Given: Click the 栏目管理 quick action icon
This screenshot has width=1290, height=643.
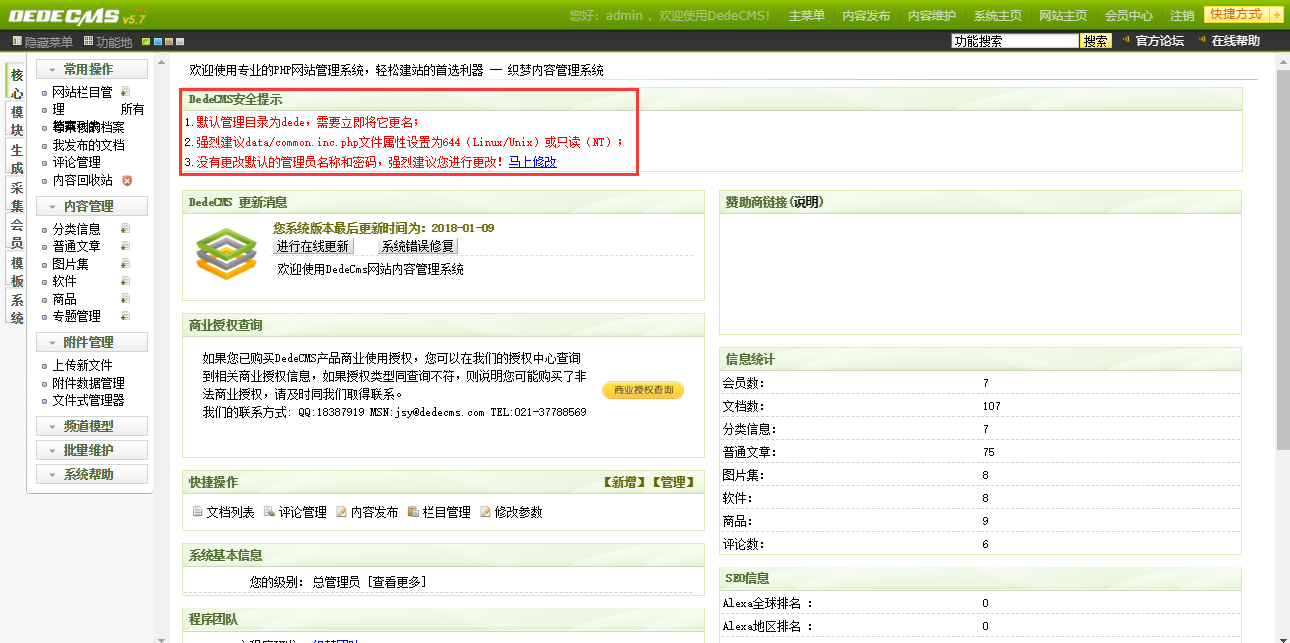Looking at the screenshot, I should (x=414, y=512).
